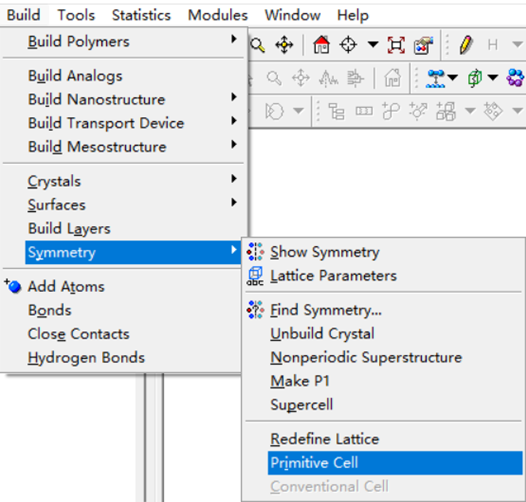
Task: Click the Find Symmetry icon in submenu
Action: pyautogui.click(x=255, y=309)
